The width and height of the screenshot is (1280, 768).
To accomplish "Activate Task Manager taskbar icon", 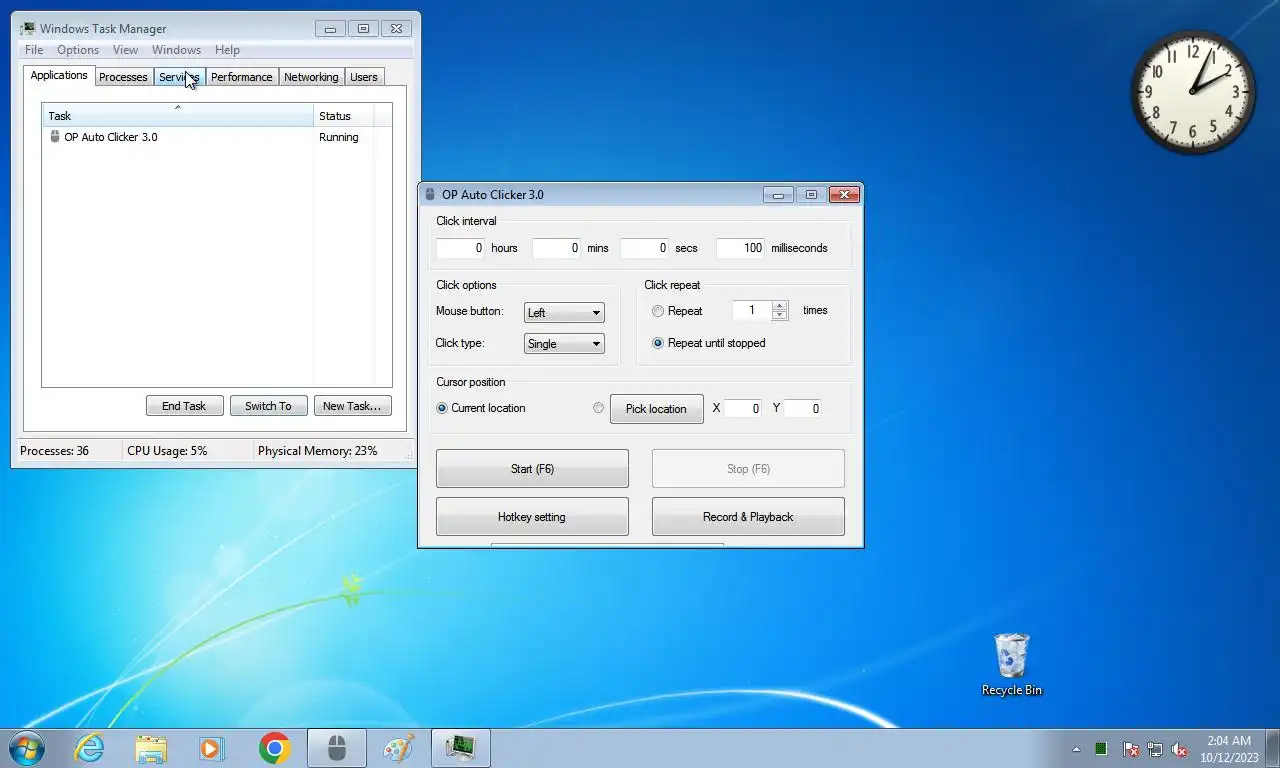I will (x=460, y=748).
